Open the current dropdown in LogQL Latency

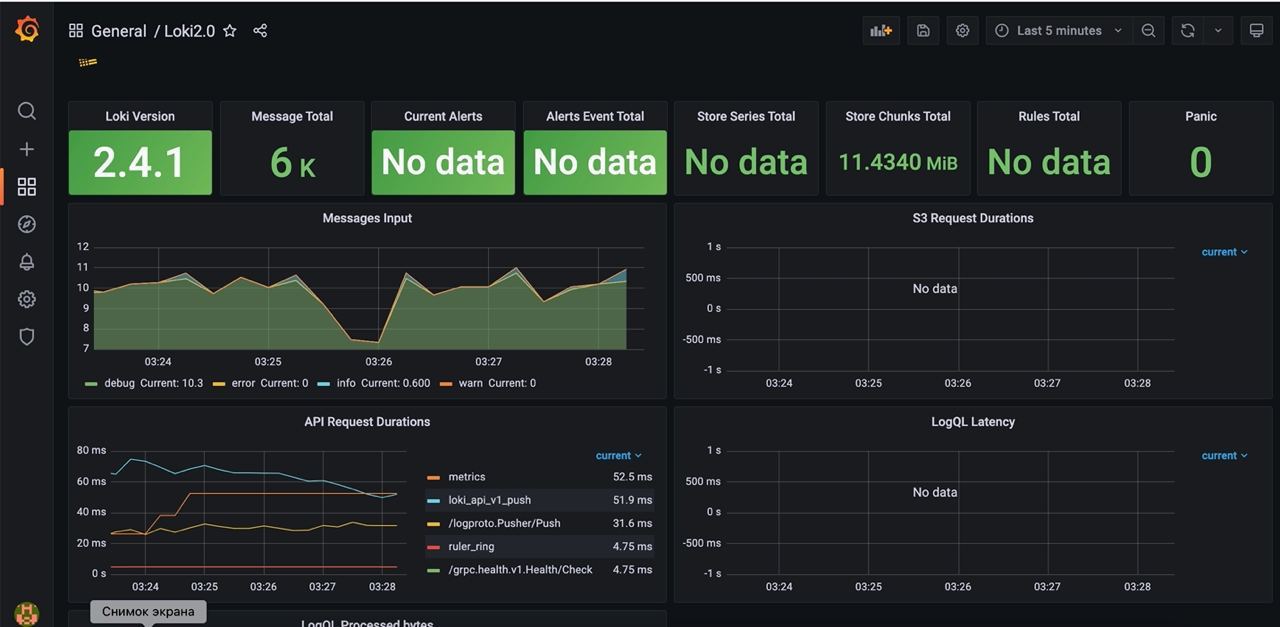tap(1224, 456)
